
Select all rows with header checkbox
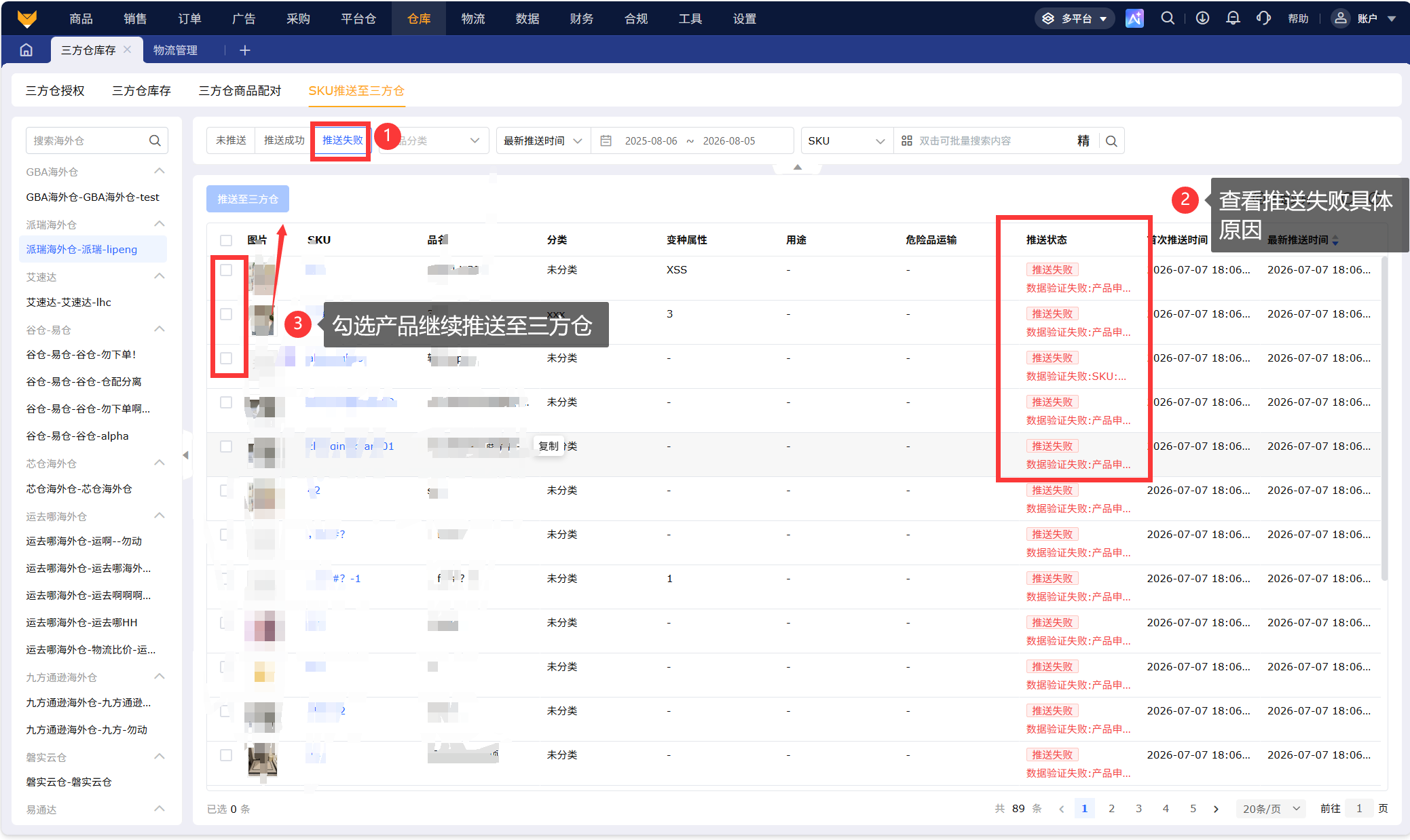(226, 240)
